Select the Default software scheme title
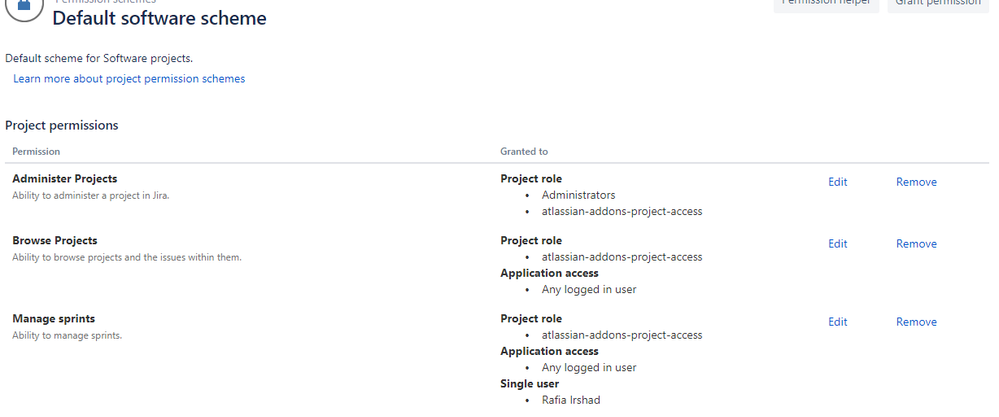999x417 pixels. point(159,18)
